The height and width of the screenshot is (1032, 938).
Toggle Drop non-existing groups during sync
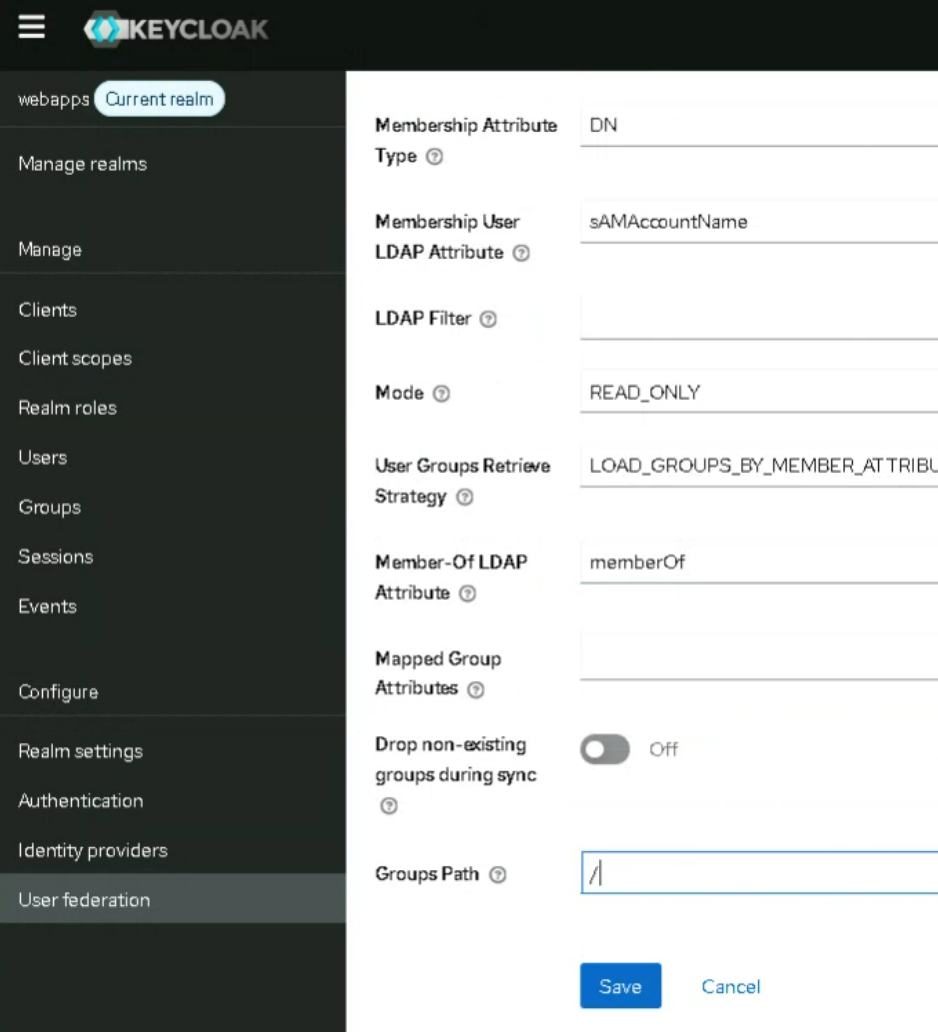pyautogui.click(x=605, y=749)
